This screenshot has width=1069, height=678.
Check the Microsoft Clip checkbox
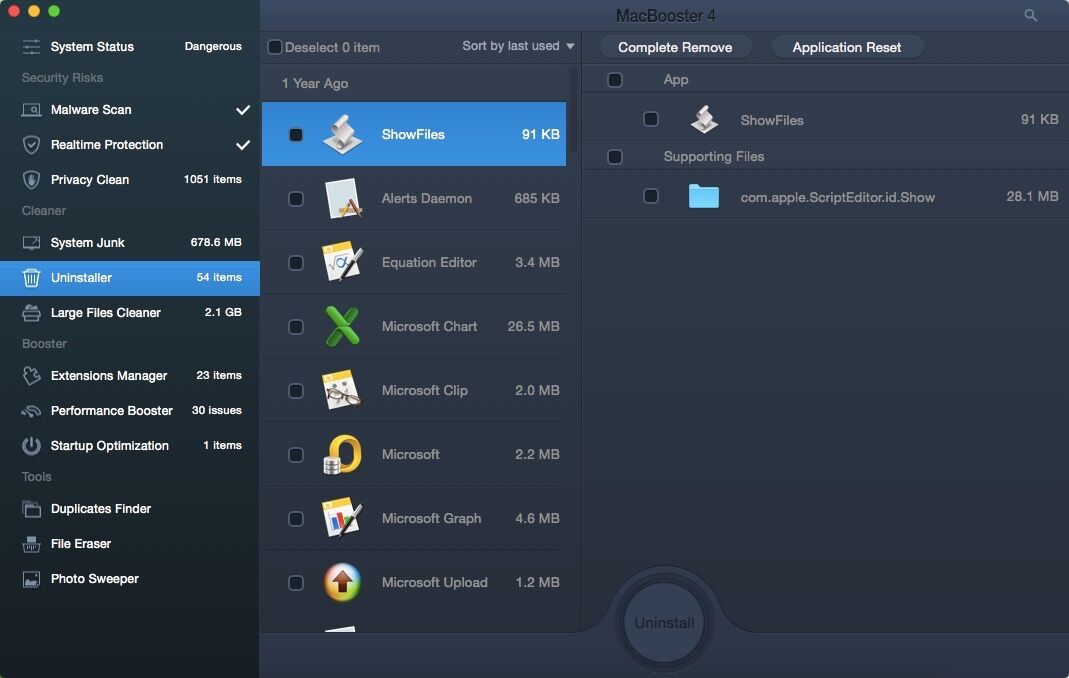click(296, 391)
